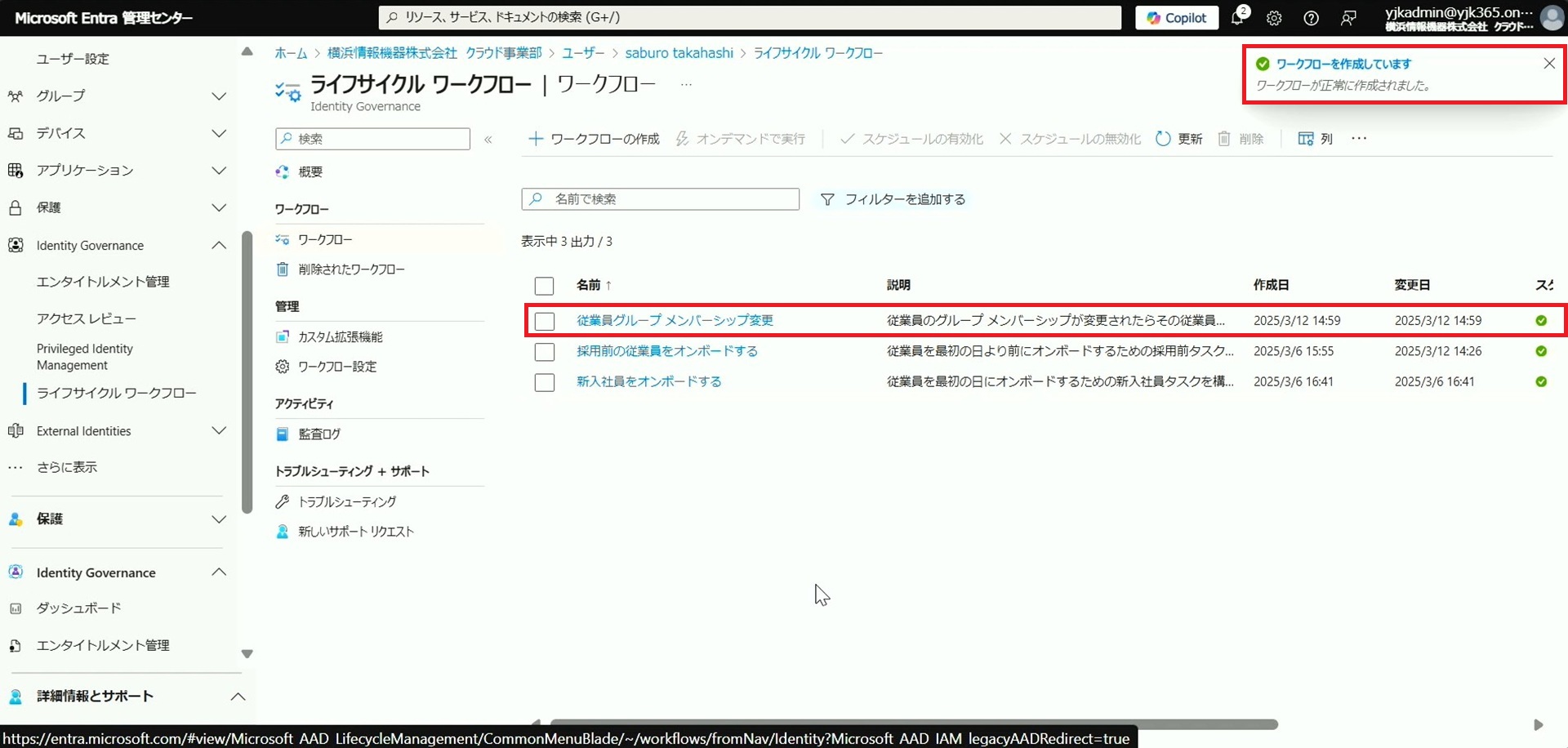Screen dimensions: 1568x748
Task: Click the オンデマンドで実行 lightning button
Action: pyautogui.click(x=740, y=139)
